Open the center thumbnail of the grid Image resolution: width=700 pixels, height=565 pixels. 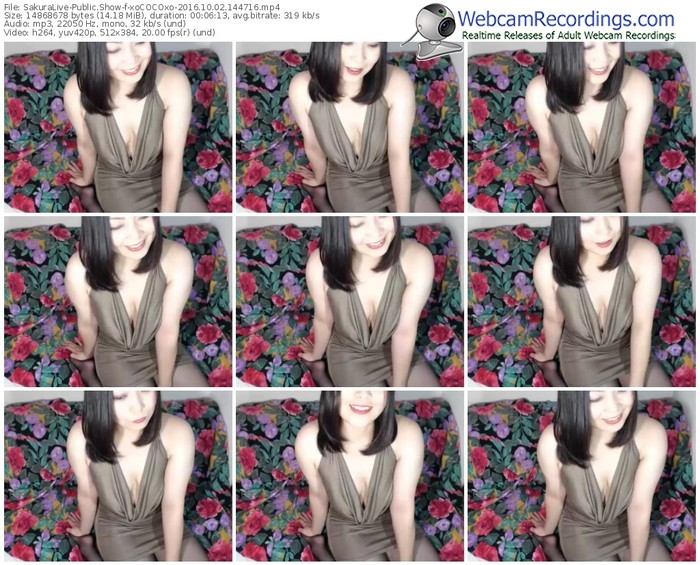coord(350,302)
